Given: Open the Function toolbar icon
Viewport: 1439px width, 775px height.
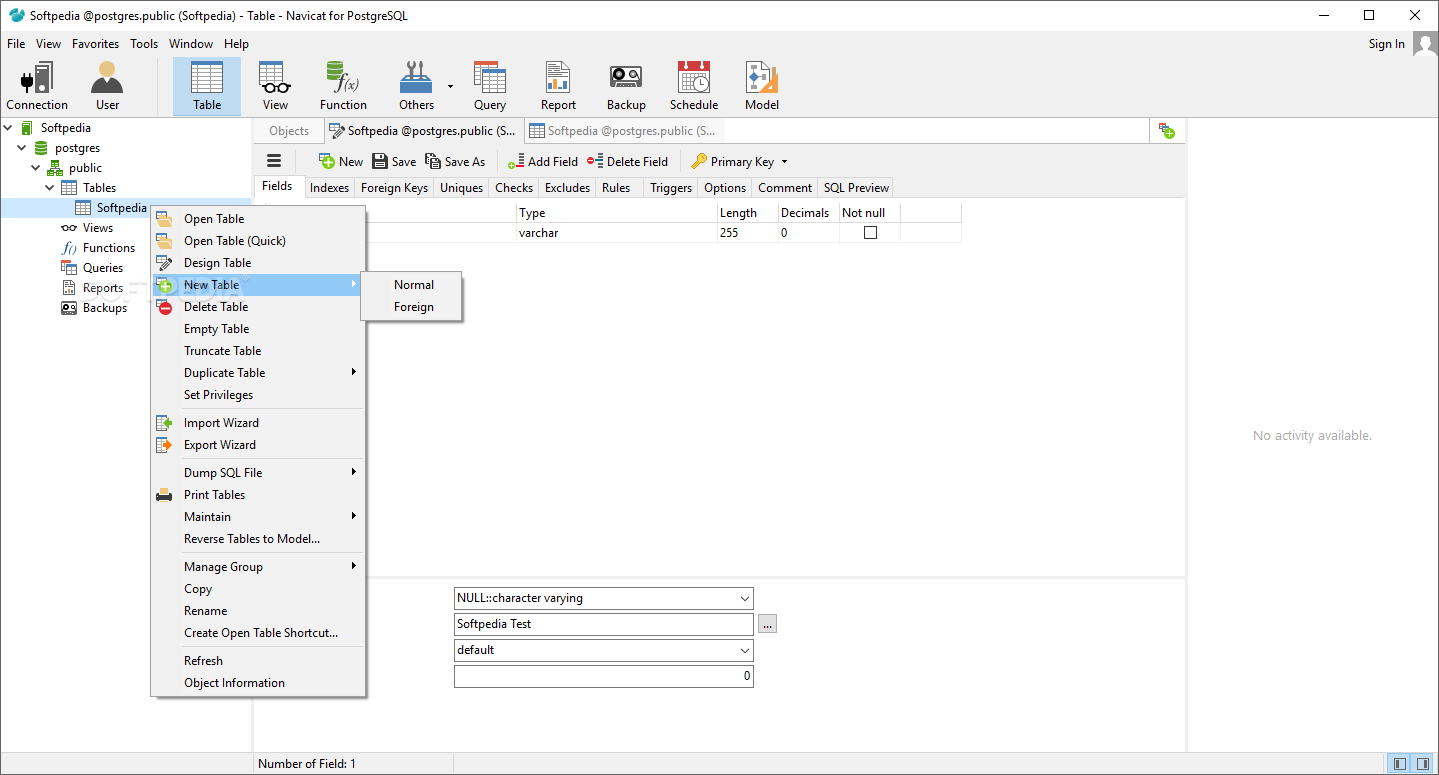Looking at the screenshot, I should point(343,86).
